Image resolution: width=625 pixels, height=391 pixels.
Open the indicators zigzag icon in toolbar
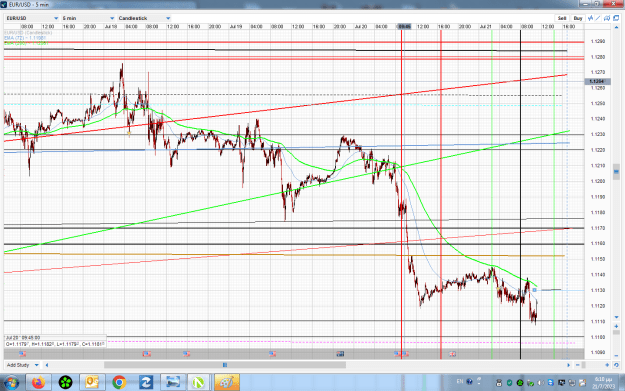click(590, 18)
